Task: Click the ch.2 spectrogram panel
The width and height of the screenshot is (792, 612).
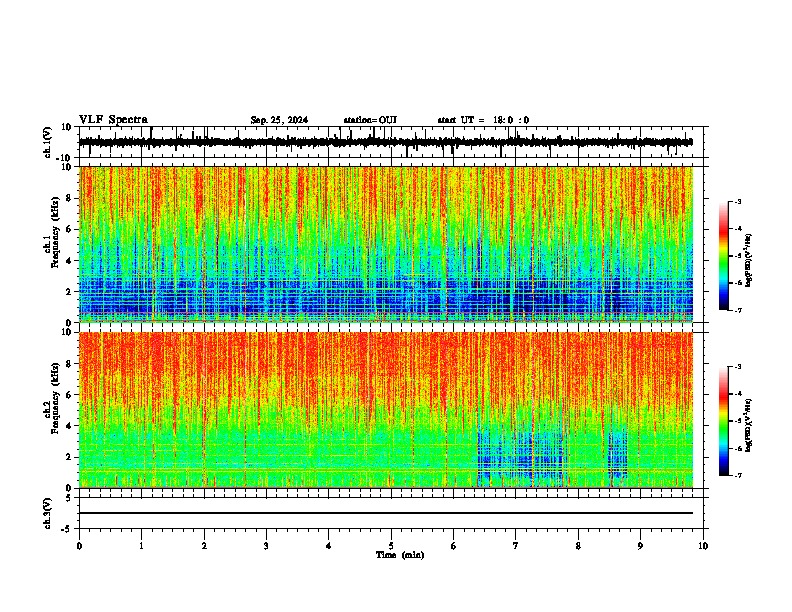Action: pos(386,410)
